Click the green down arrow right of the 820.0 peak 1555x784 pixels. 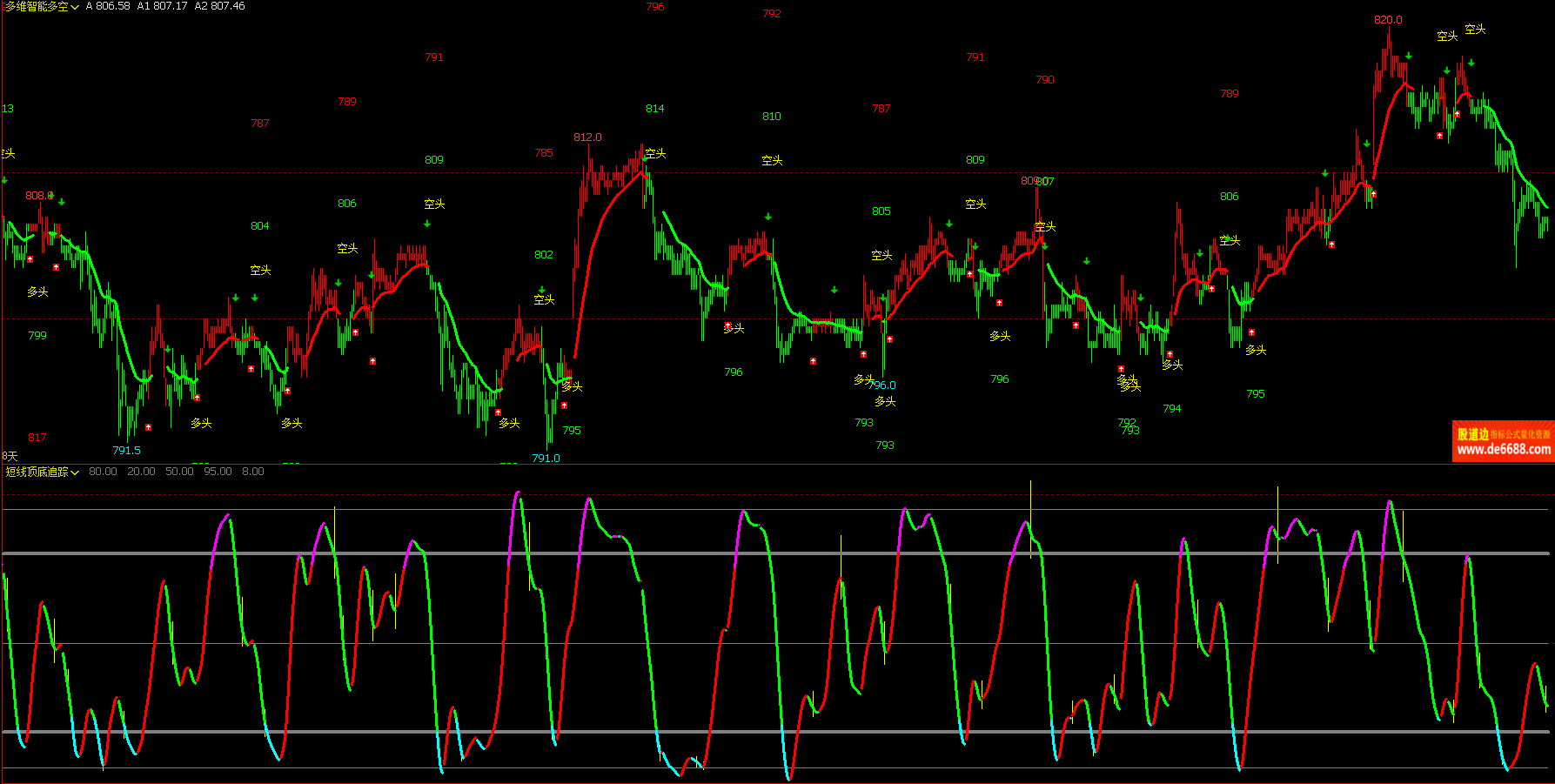[1409, 56]
